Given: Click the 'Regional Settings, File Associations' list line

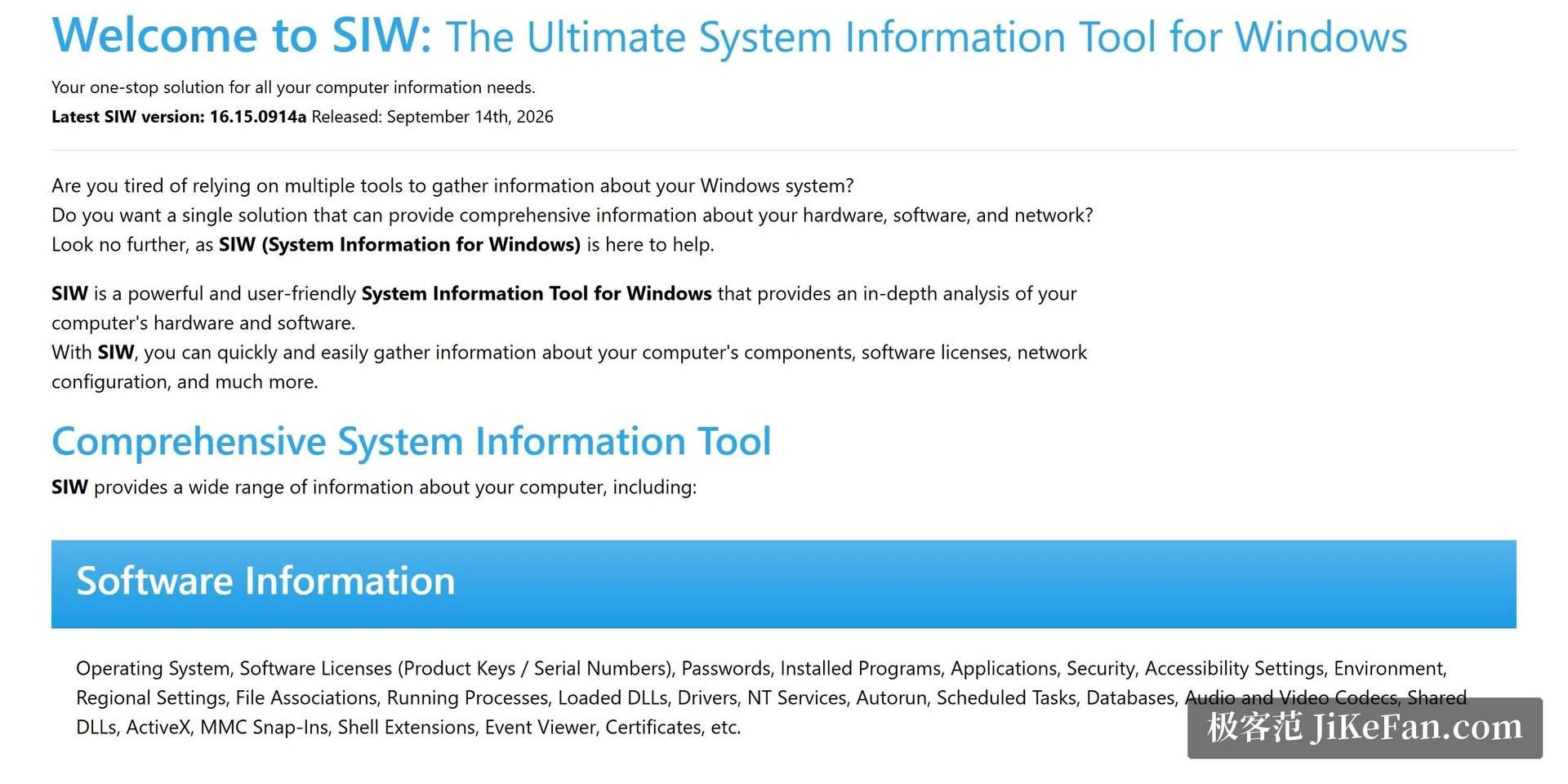Looking at the screenshot, I should click(x=771, y=698).
